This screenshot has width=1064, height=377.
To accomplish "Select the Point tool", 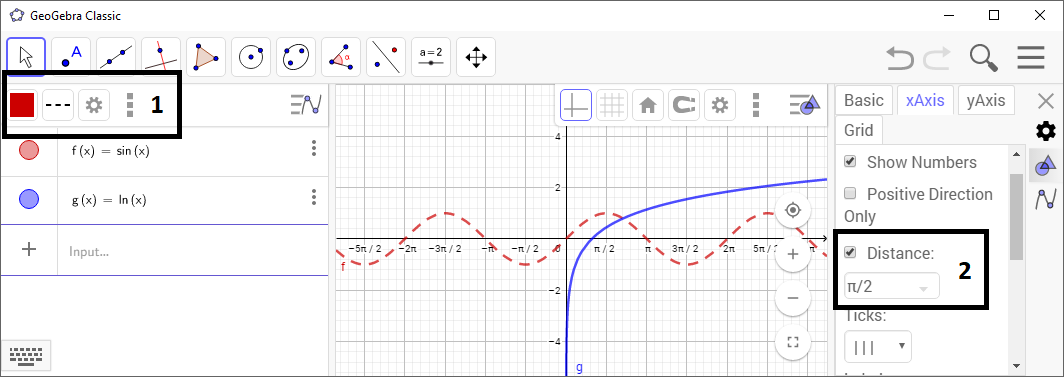I will 71,57.
